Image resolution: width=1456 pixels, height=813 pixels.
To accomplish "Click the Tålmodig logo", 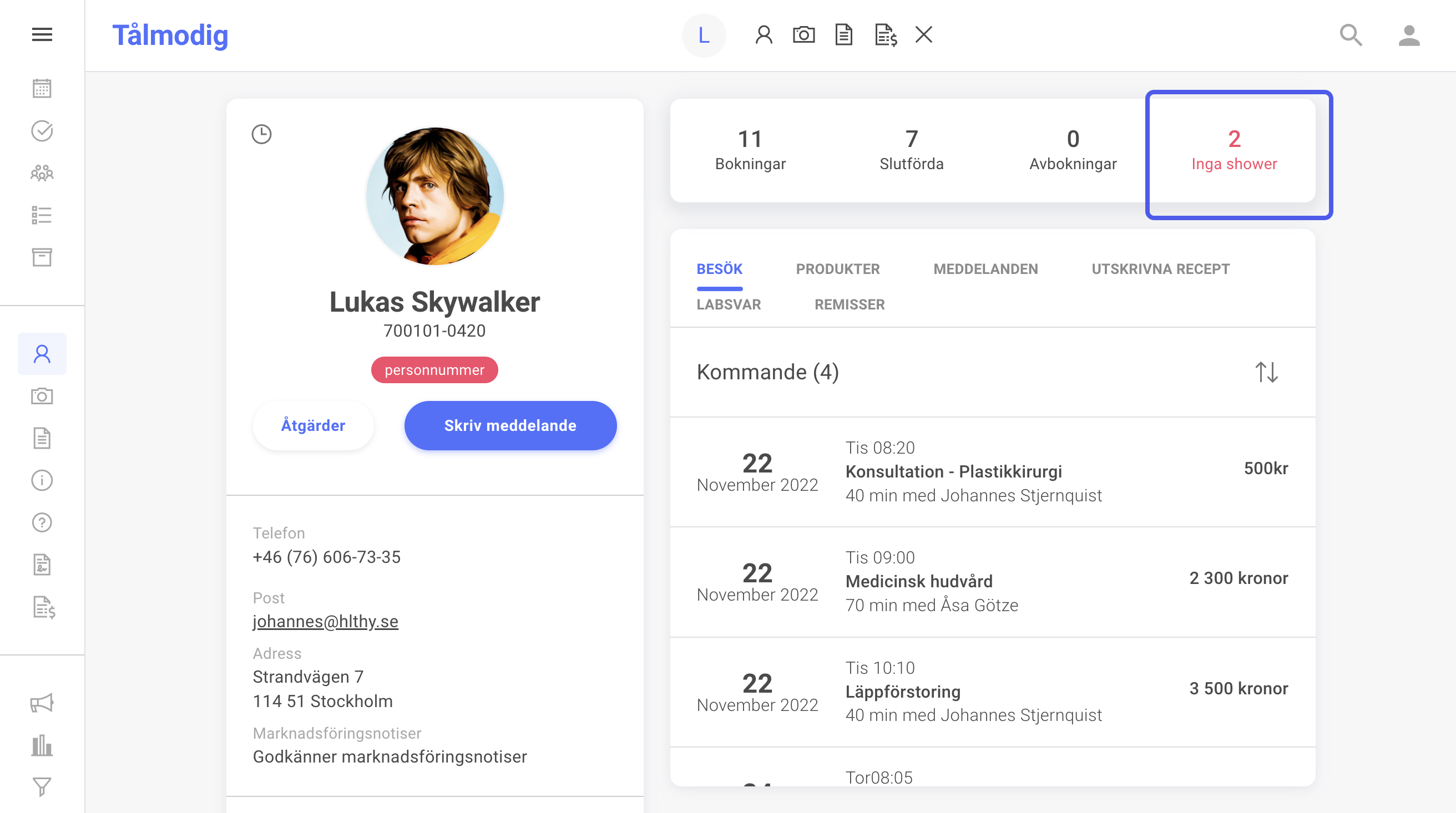I will coord(170,35).
